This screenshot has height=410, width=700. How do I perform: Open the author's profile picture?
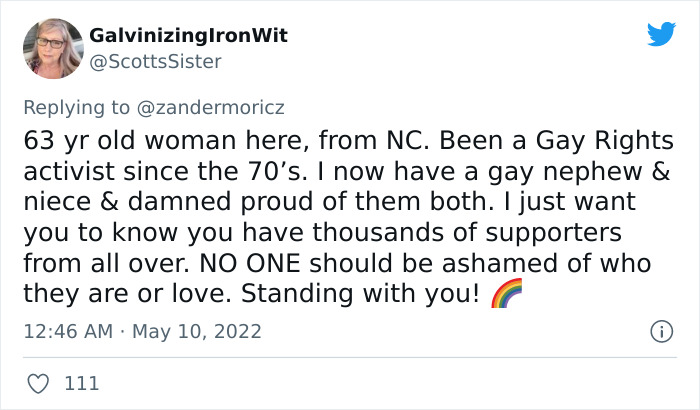[x=51, y=47]
